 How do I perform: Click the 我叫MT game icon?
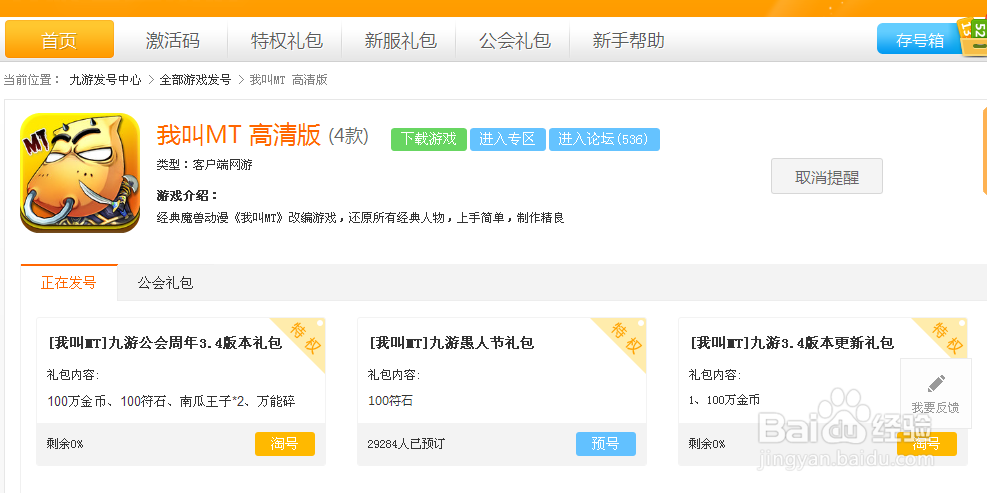tap(80, 173)
